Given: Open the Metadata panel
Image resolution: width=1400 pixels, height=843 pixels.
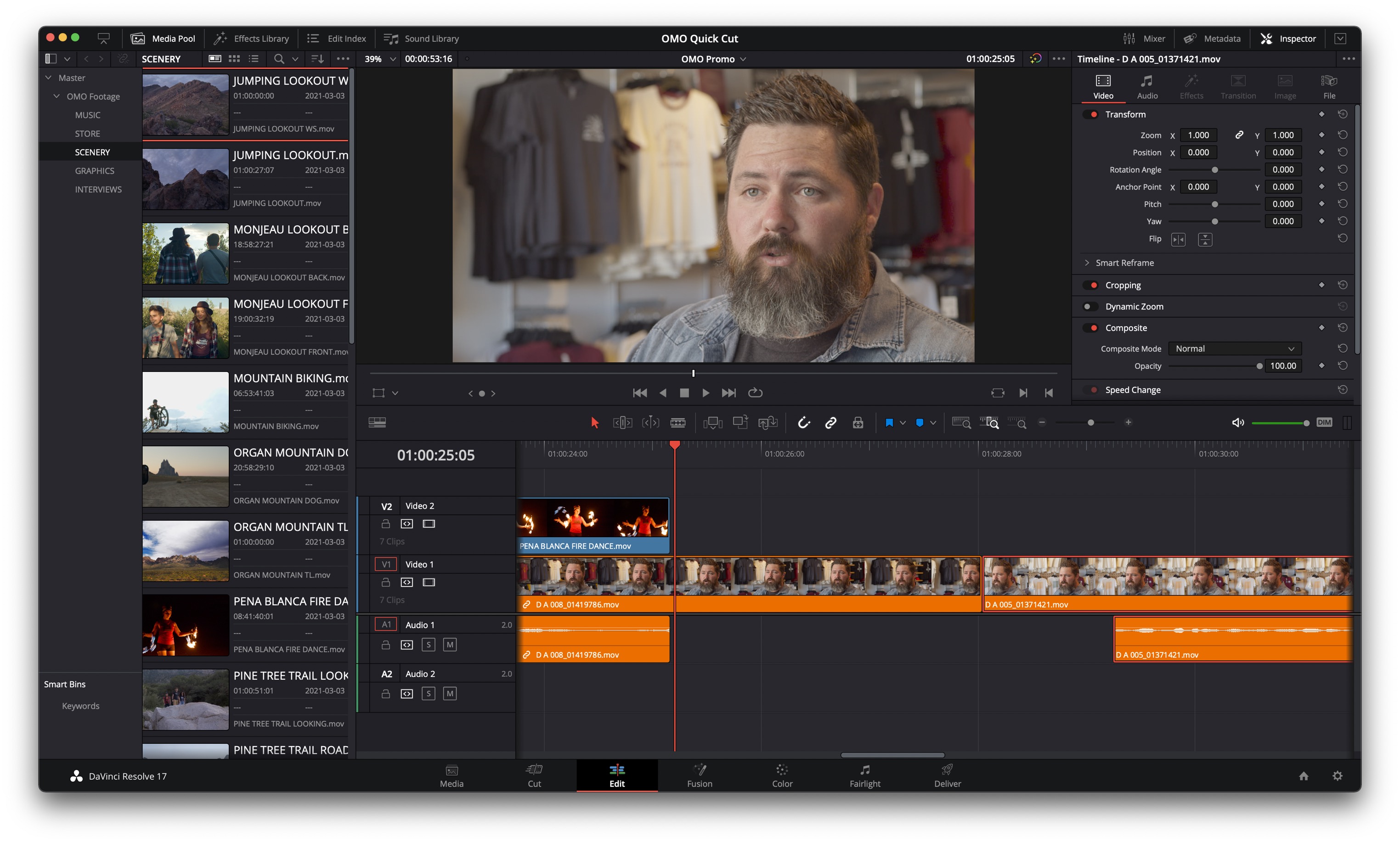Looking at the screenshot, I should point(1212,38).
